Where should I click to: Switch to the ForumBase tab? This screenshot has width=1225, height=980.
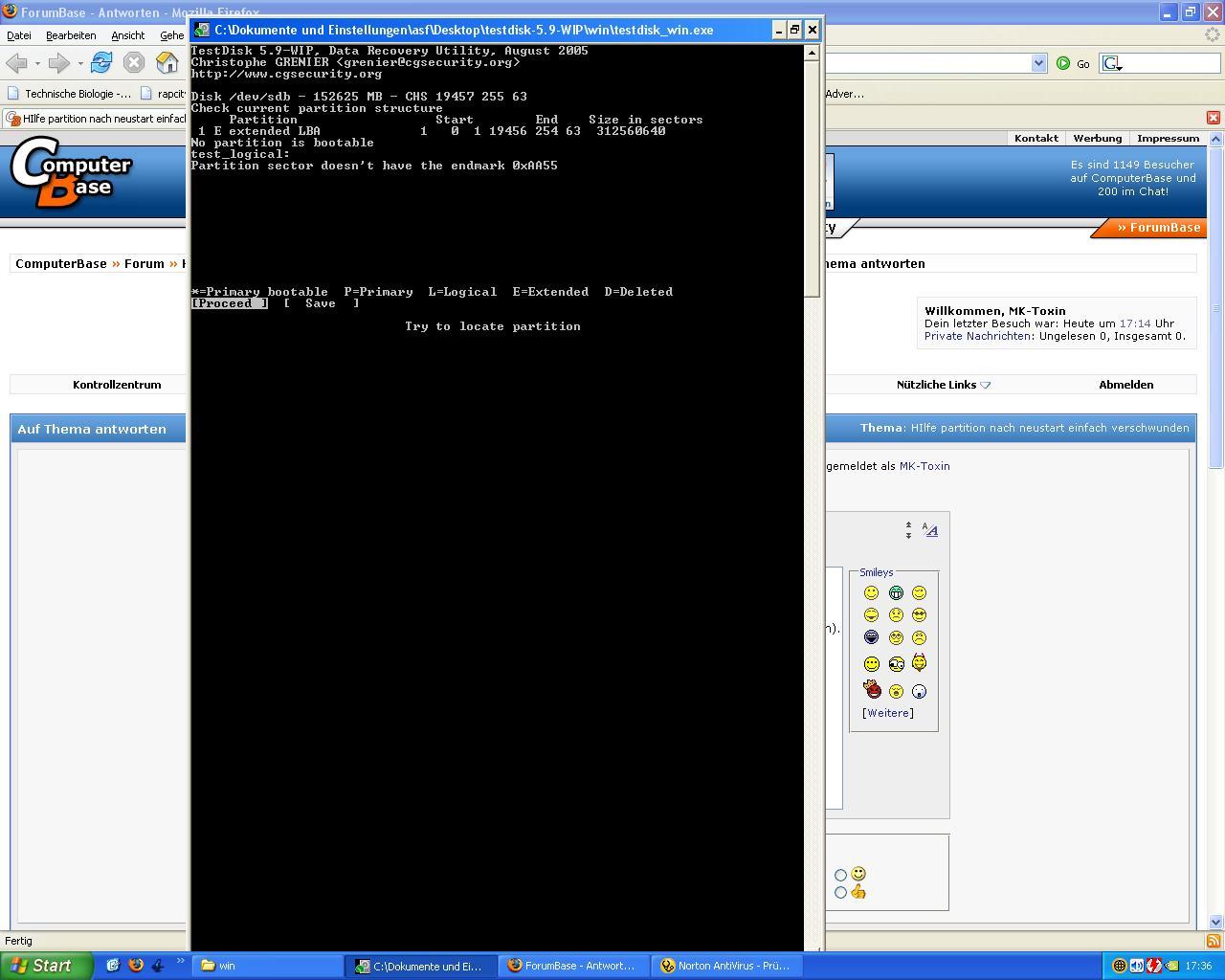pos(1158,228)
